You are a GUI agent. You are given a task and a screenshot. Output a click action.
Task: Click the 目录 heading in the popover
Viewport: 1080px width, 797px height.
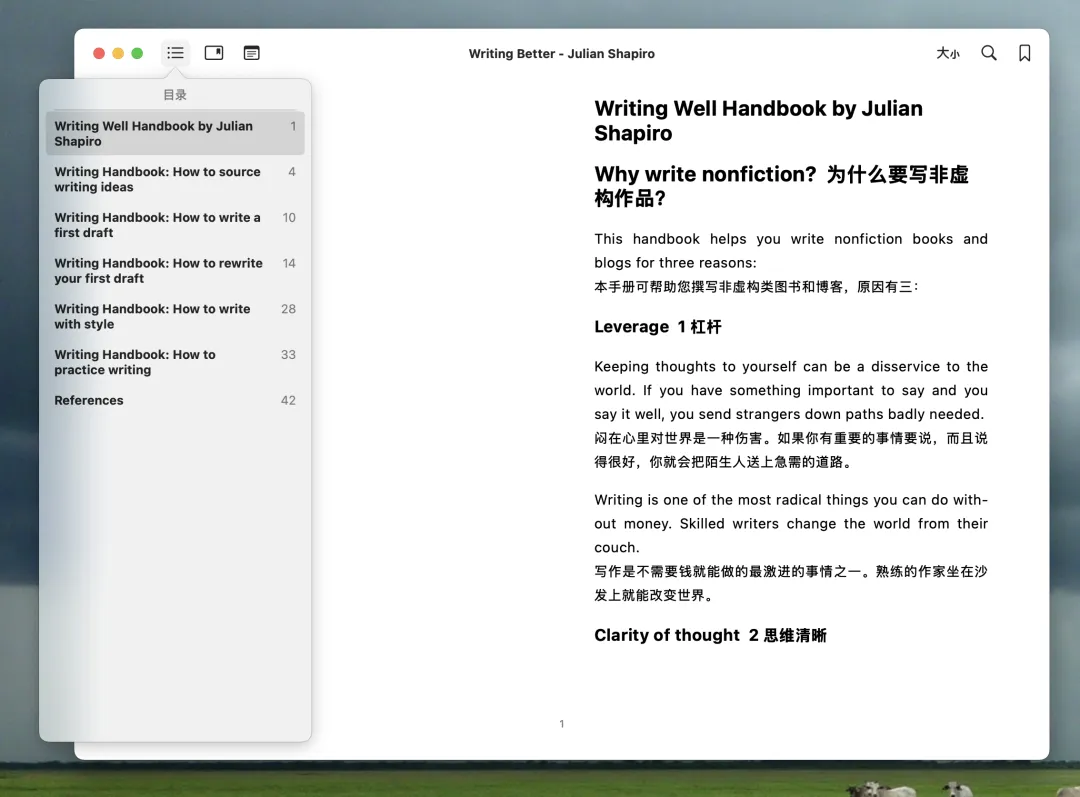pyautogui.click(x=175, y=95)
